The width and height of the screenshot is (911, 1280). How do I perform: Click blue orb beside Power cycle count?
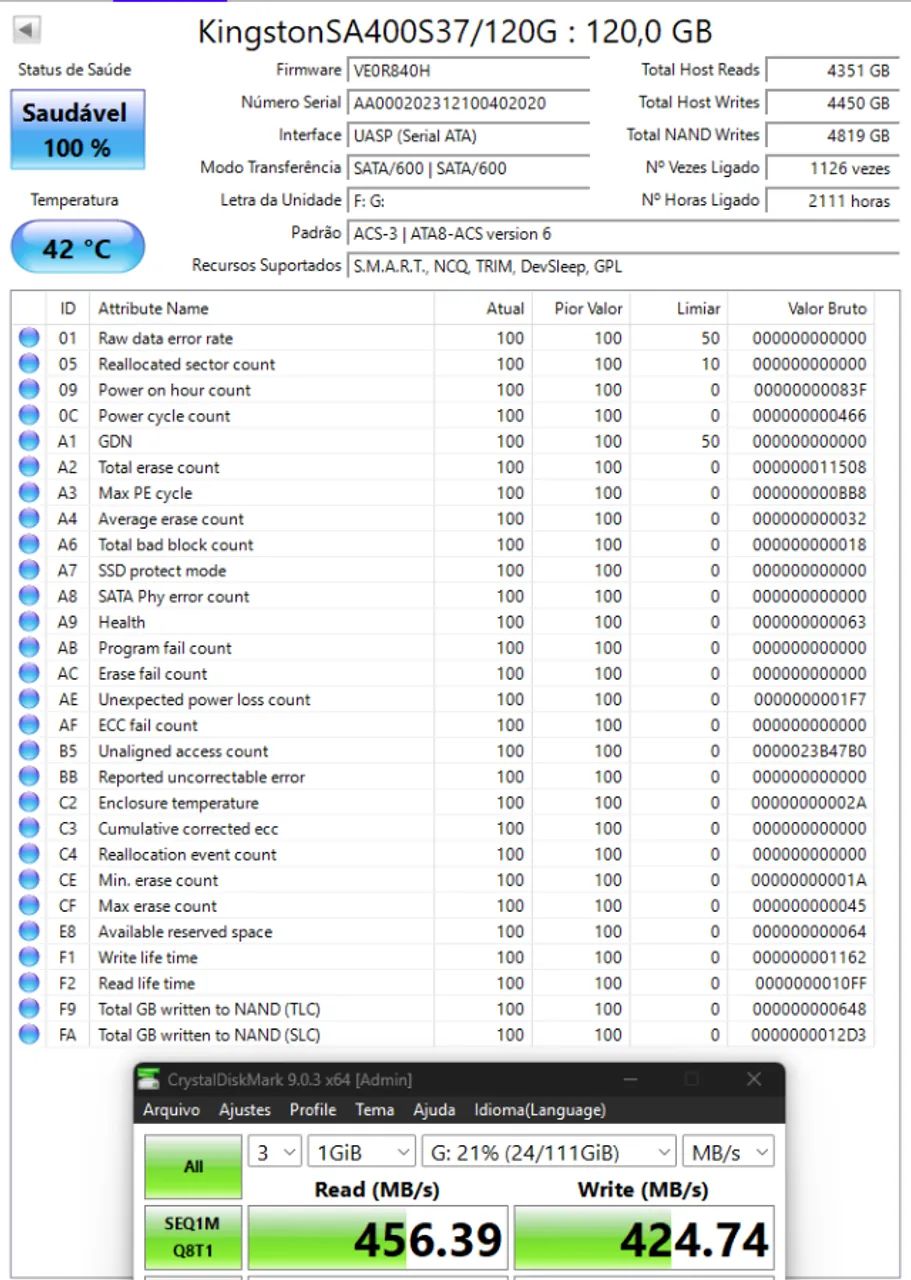tap(29, 416)
